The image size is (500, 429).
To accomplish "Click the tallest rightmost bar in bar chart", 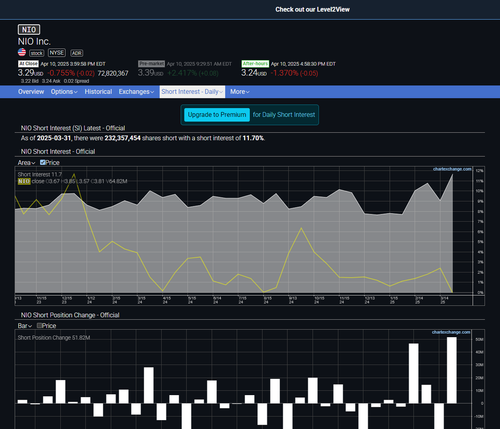I will pos(452,370).
